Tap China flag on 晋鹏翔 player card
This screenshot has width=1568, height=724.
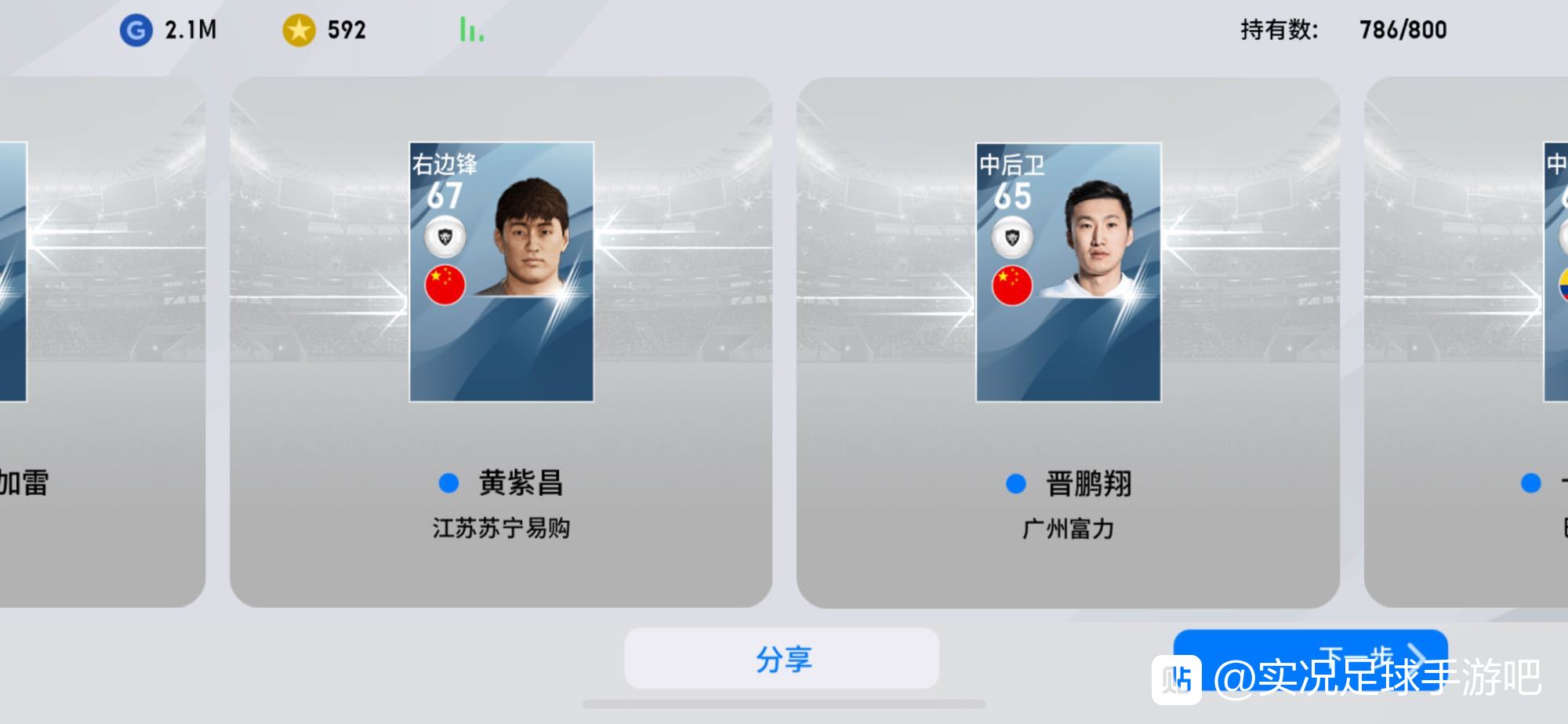pos(1012,286)
